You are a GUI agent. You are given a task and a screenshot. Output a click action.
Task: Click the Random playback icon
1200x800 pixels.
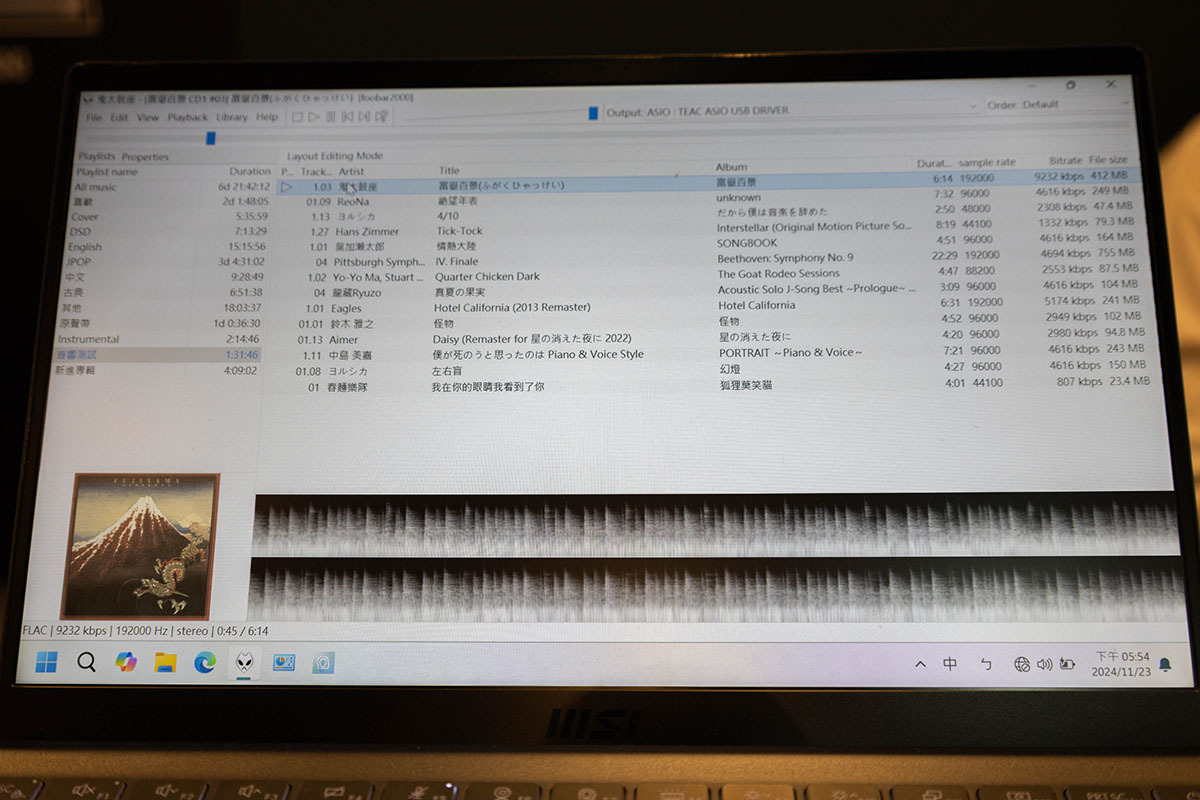click(383, 117)
